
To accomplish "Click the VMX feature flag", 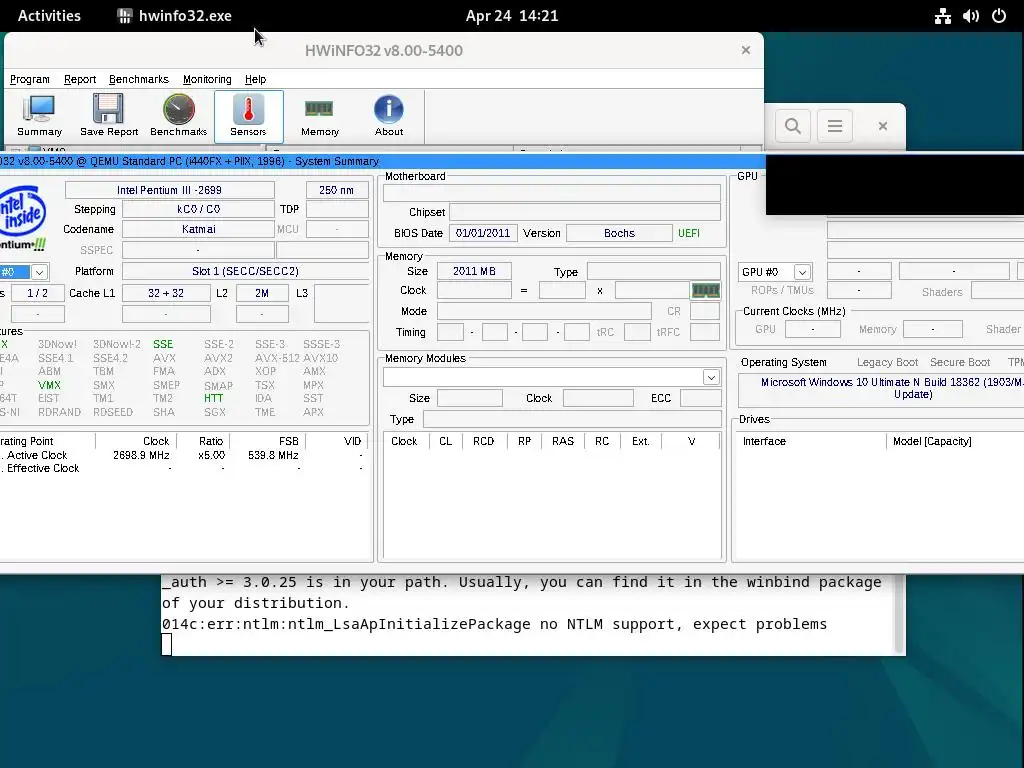I will point(49,385).
